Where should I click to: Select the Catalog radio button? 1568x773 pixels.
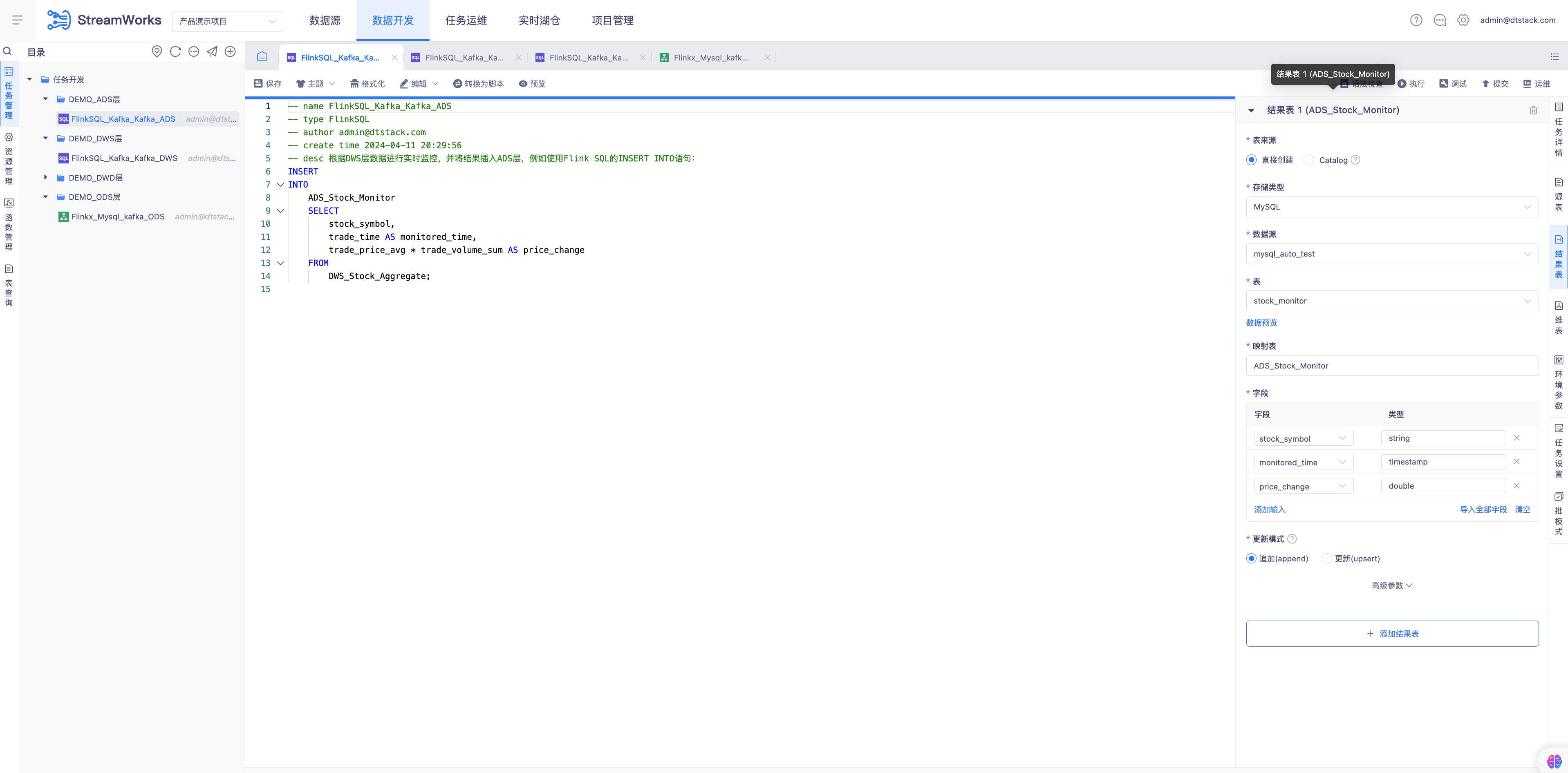[x=1309, y=160]
